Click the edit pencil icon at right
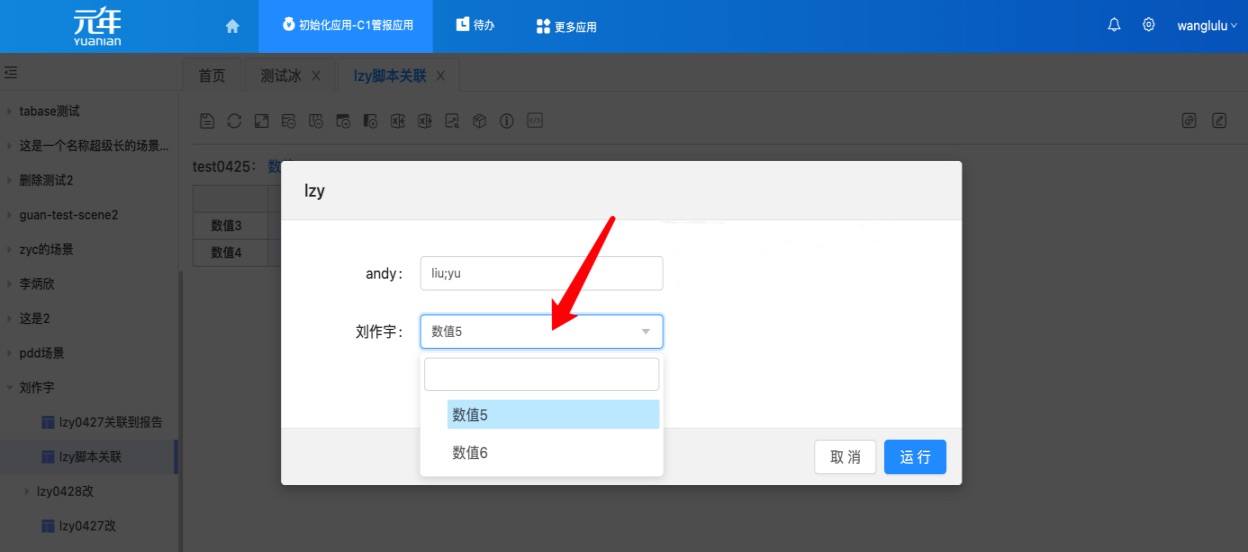1248x552 pixels. [1219, 121]
